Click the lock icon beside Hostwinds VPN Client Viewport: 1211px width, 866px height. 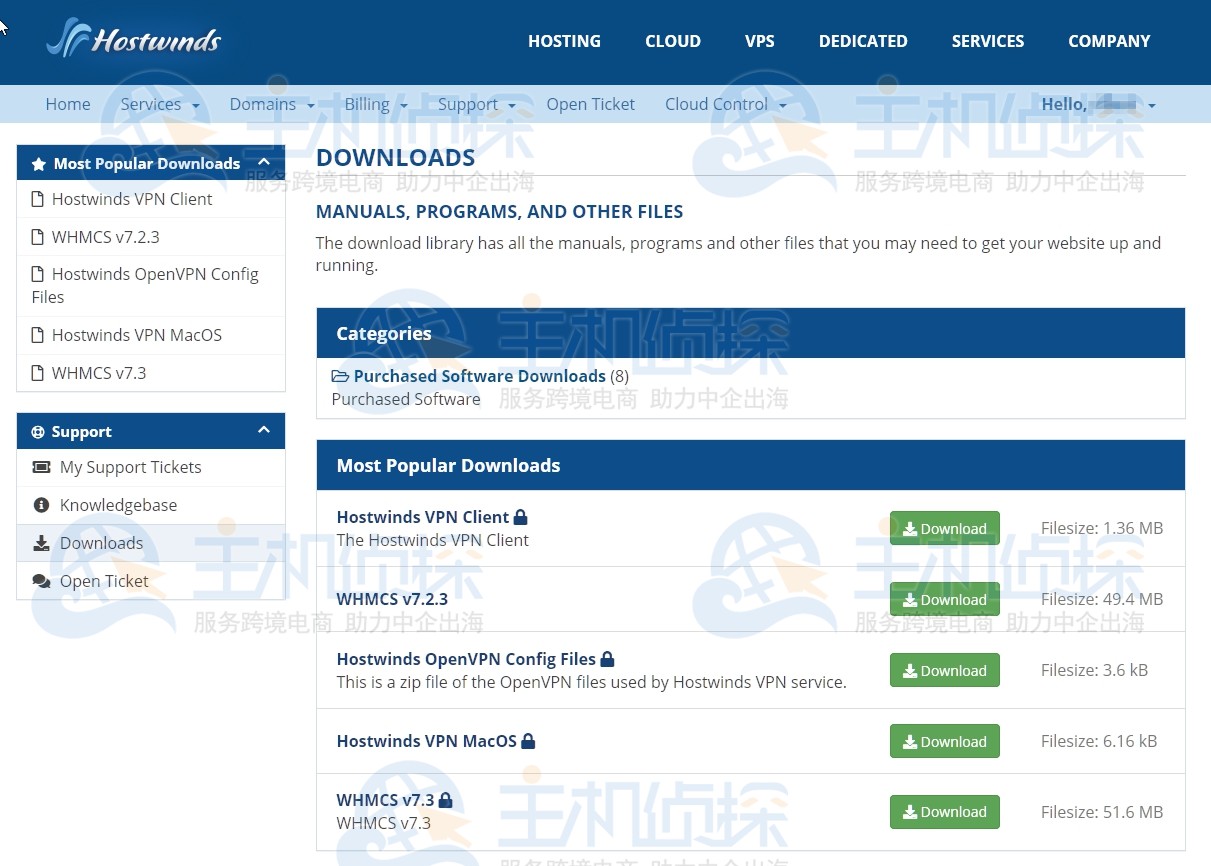pos(520,517)
